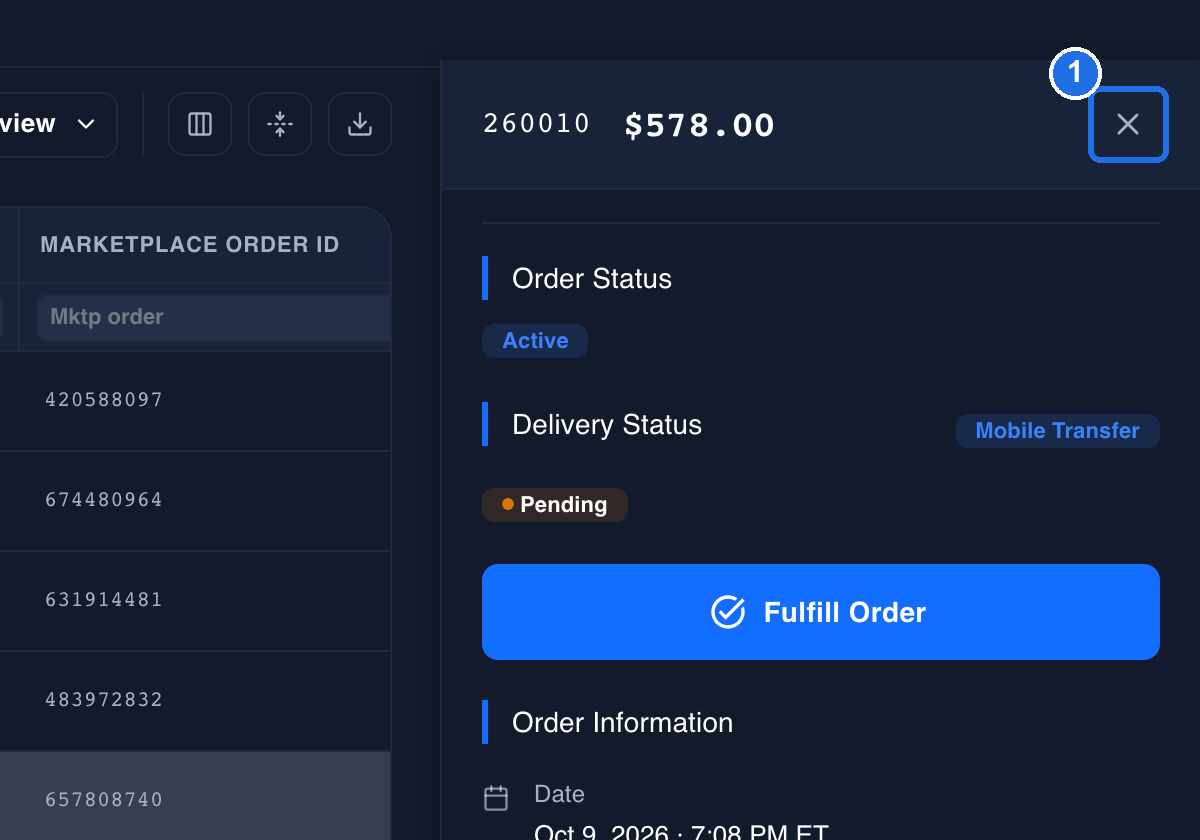Screen dimensions: 1200x840
Task: Click the Pending delivery status badge
Action: pos(555,505)
